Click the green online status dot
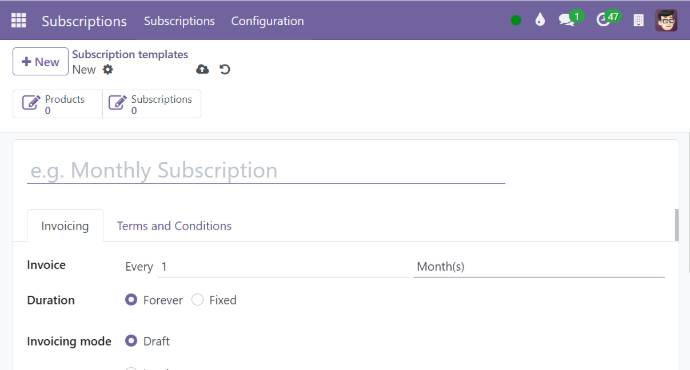The height and width of the screenshot is (370, 690). [x=516, y=20]
